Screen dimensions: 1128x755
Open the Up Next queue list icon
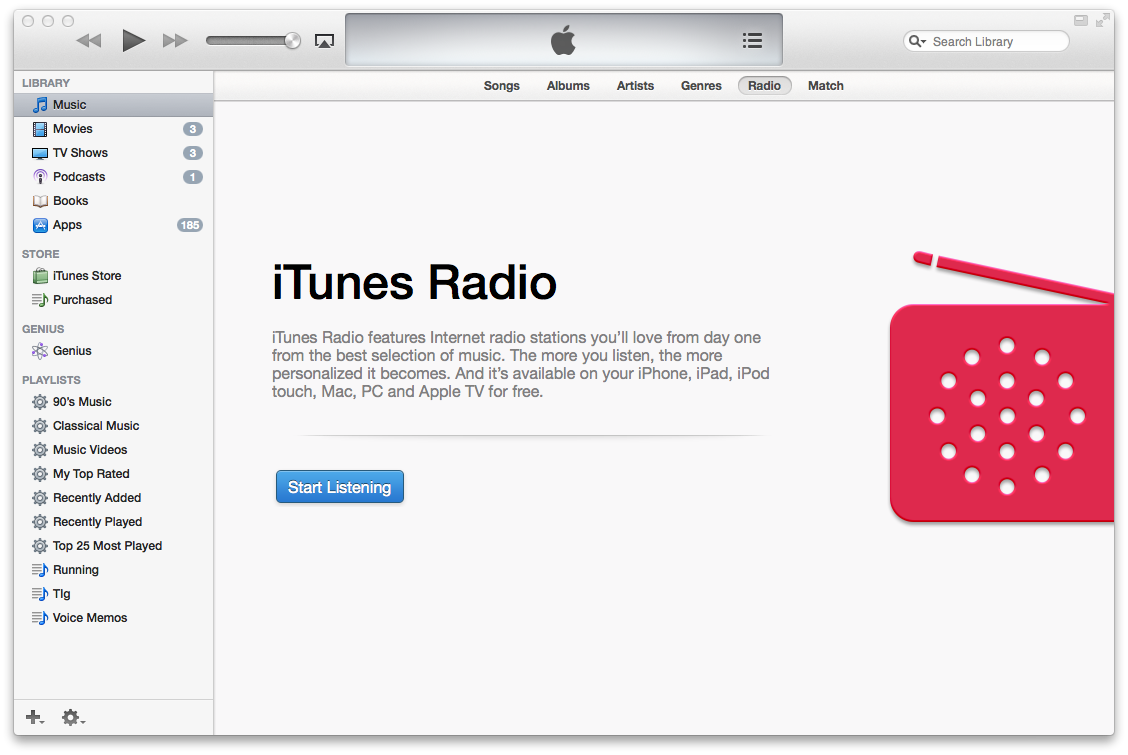[752, 40]
